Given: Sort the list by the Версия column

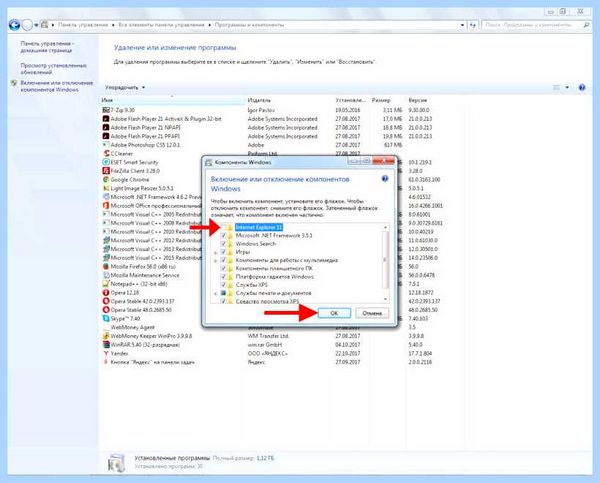Looking at the screenshot, I should coord(435,100).
